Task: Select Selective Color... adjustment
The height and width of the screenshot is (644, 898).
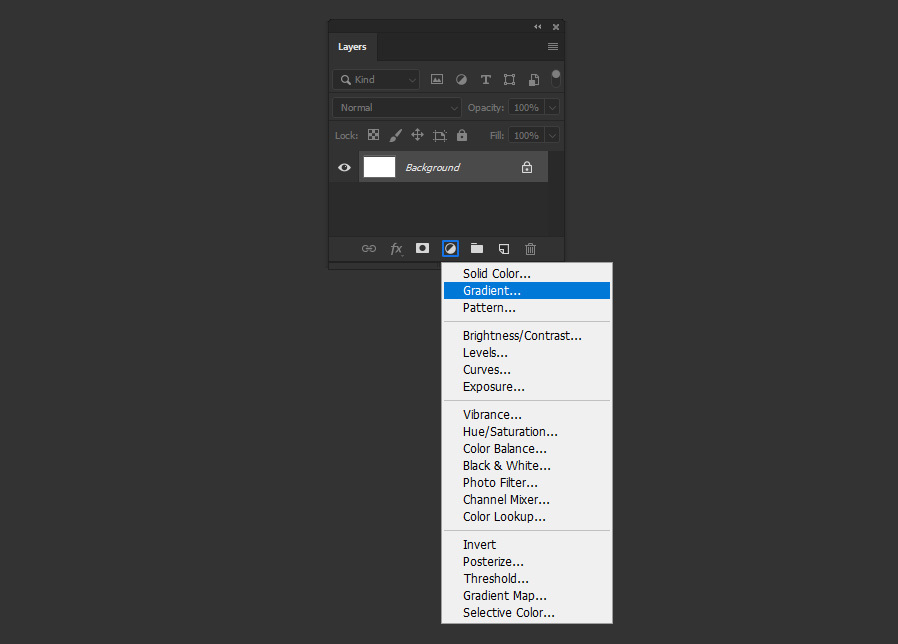Action: tap(527, 613)
